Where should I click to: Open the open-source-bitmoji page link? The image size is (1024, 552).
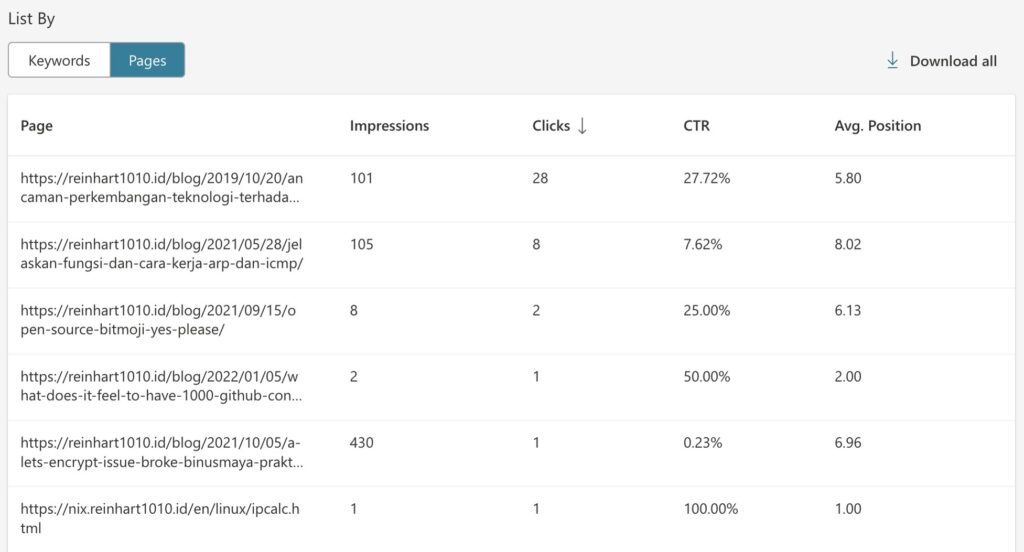coord(158,320)
